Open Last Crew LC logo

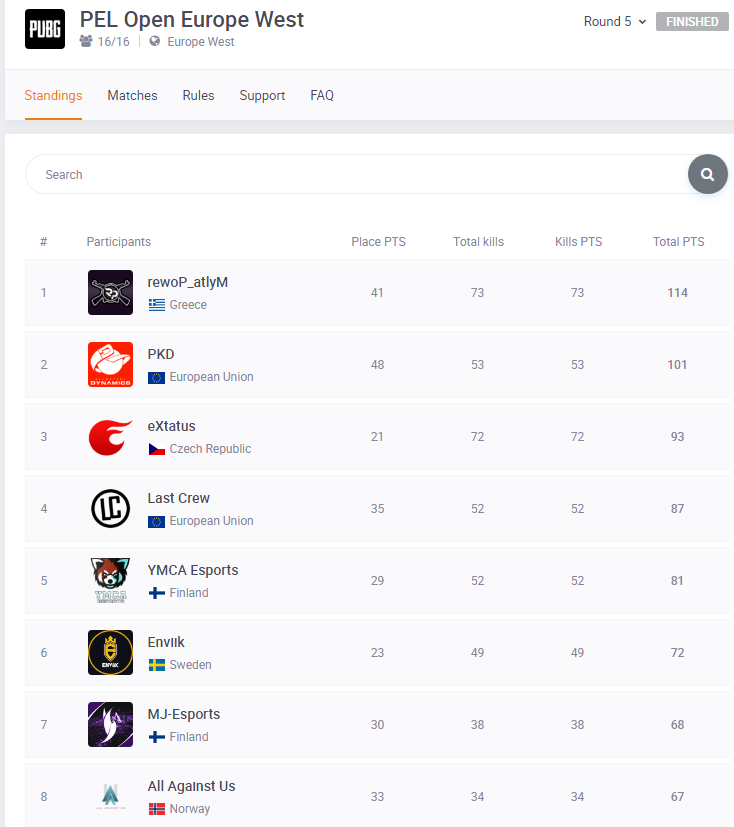(x=110, y=508)
